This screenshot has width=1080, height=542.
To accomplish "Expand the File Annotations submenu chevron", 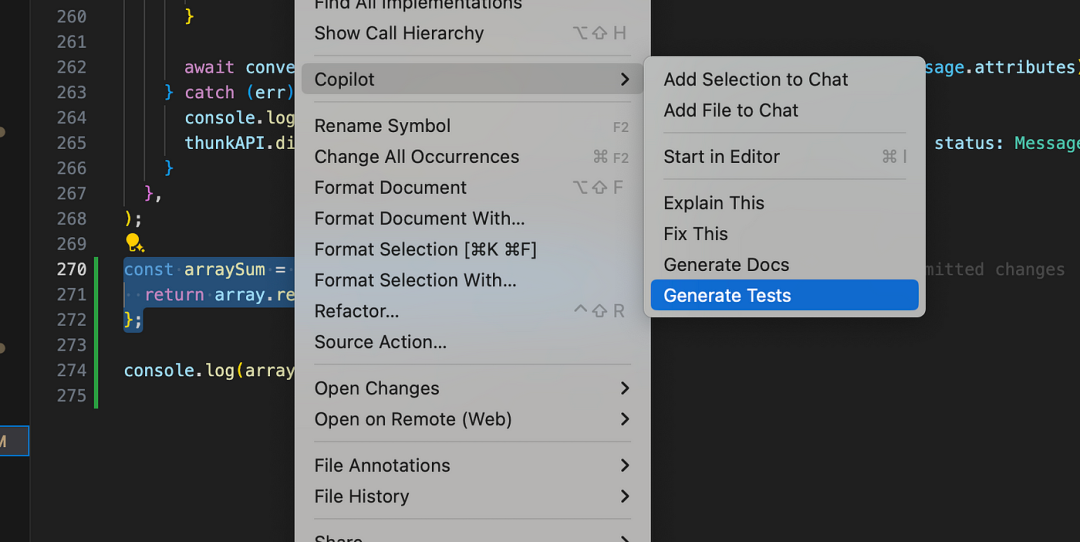I will [625, 465].
